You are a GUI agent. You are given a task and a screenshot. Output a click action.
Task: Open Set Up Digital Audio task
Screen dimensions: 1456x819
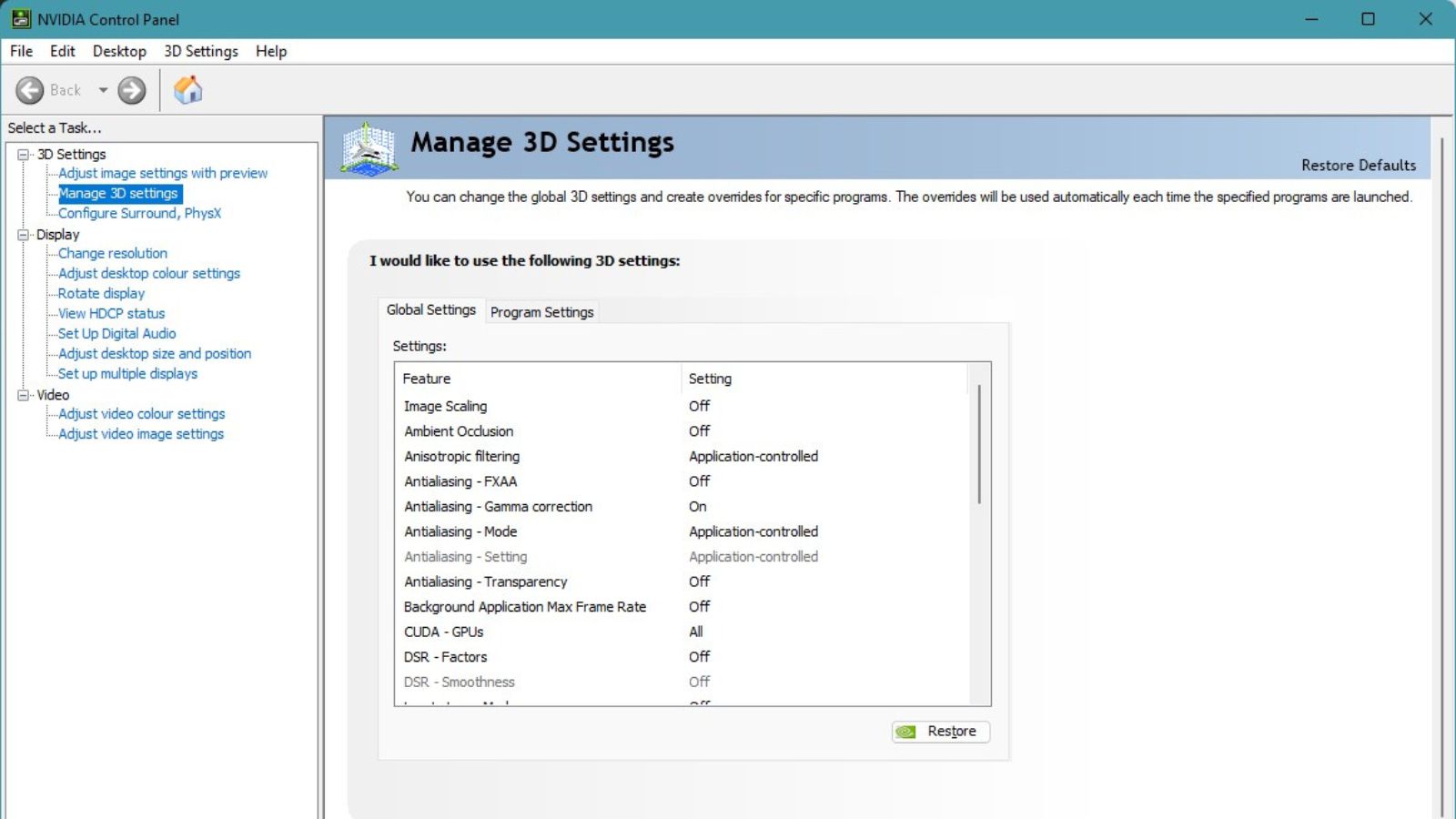click(117, 333)
